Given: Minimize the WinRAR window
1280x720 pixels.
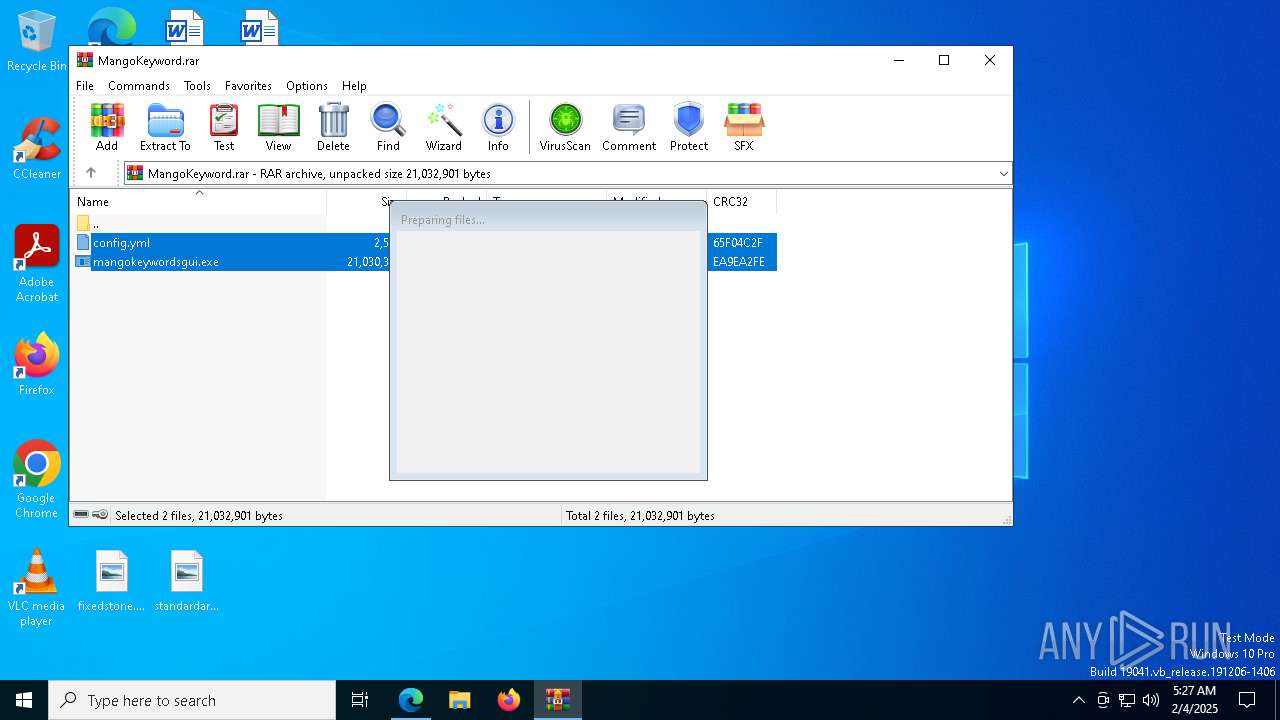Looking at the screenshot, I should pyautogui.click(x=898, y=61).
